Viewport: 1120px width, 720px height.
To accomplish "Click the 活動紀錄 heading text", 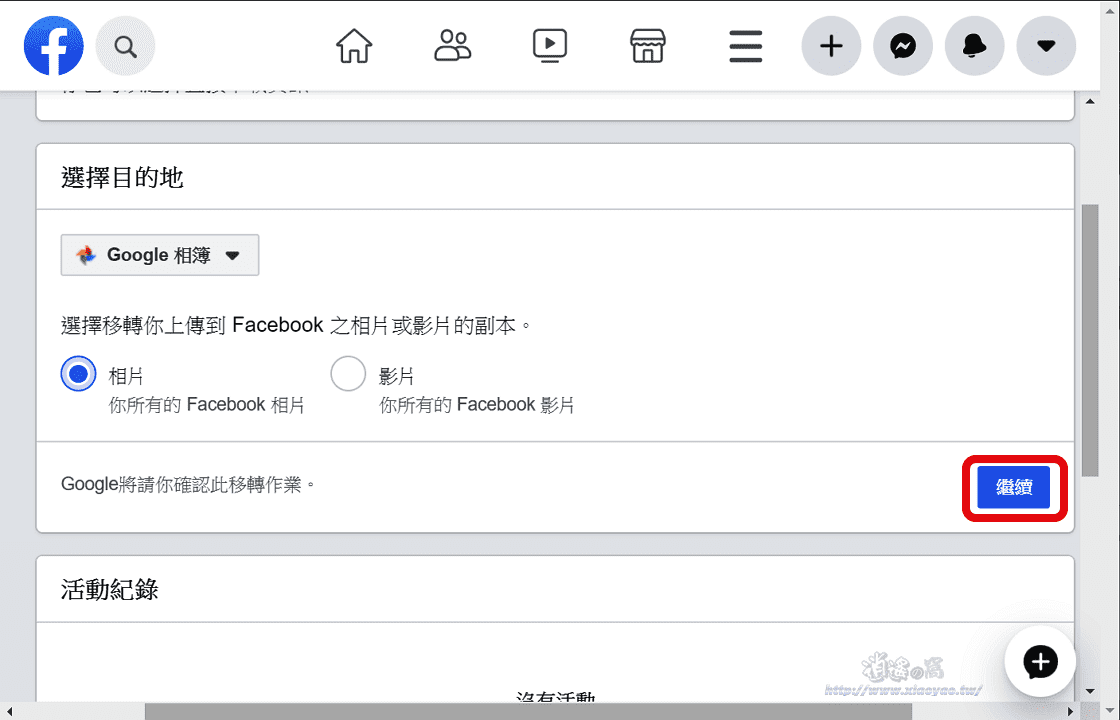I will click(x=109, y=590).
